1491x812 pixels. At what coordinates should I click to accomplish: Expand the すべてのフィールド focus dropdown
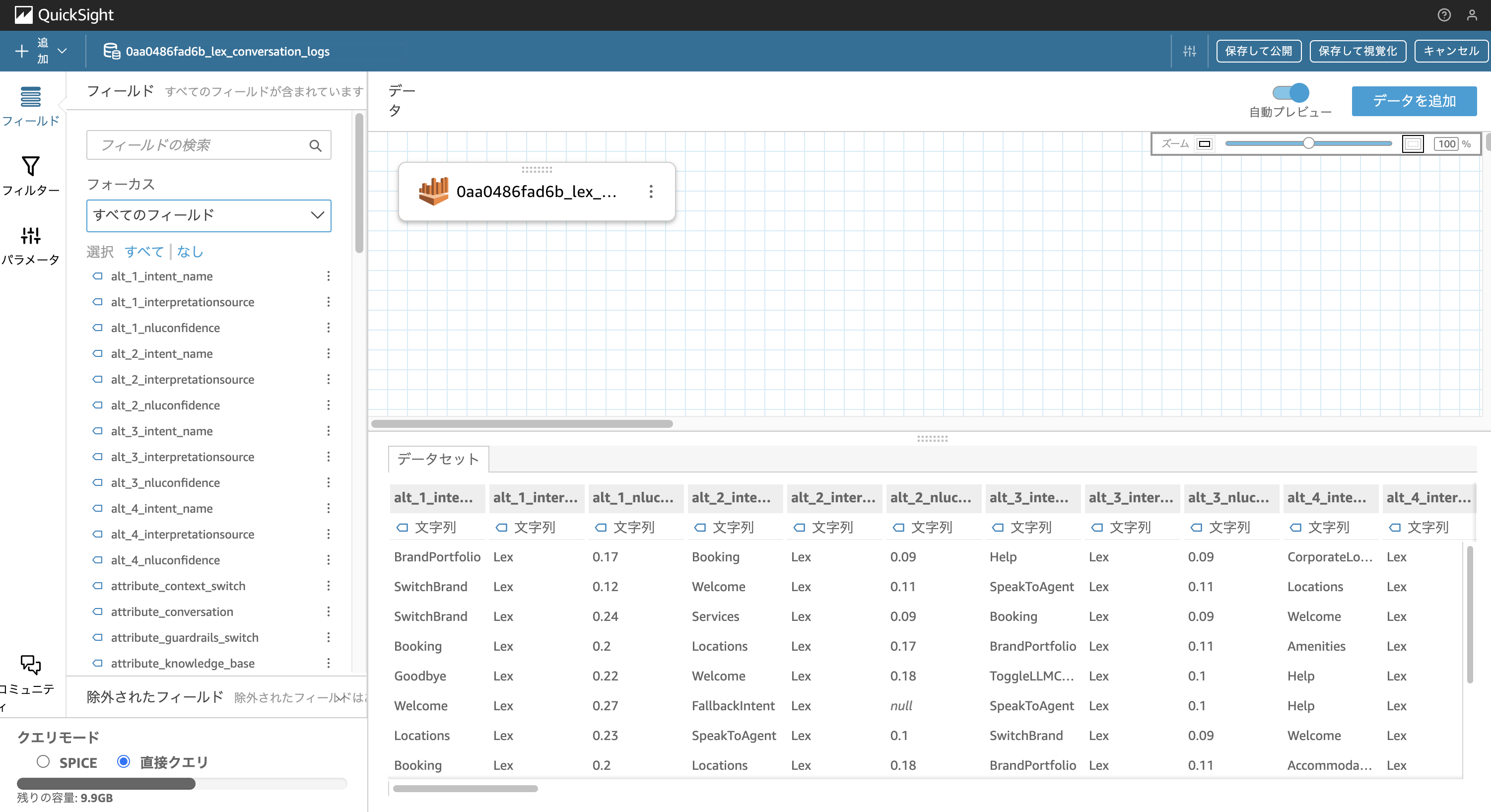click(208, 215)
